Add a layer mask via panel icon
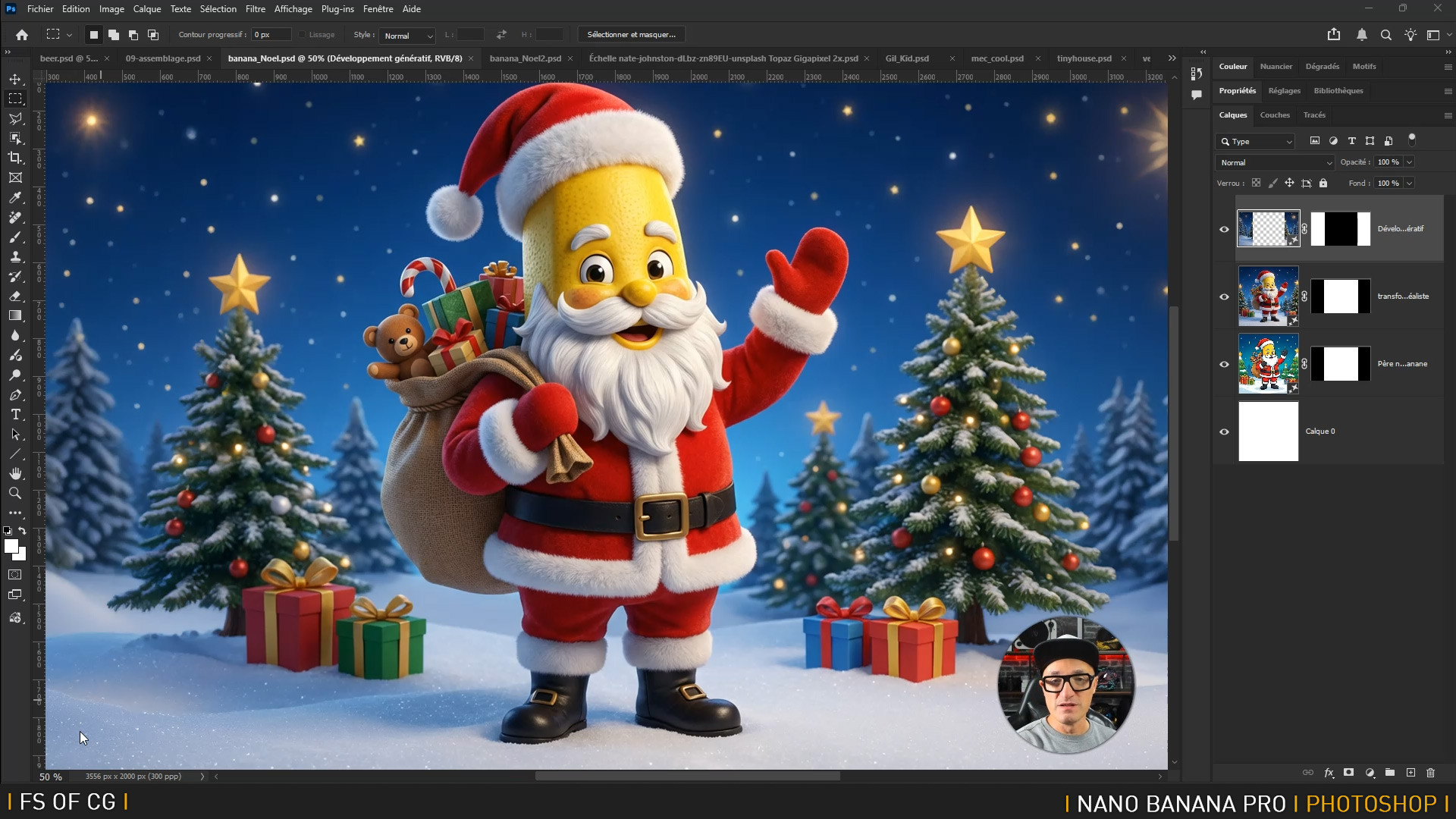This screenshot has width=1456, height=819. [1348, 773]
